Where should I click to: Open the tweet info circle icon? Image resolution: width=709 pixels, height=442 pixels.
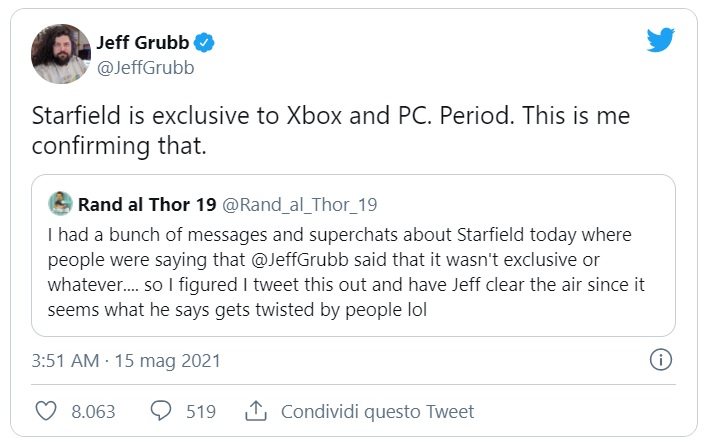point(660,359)
